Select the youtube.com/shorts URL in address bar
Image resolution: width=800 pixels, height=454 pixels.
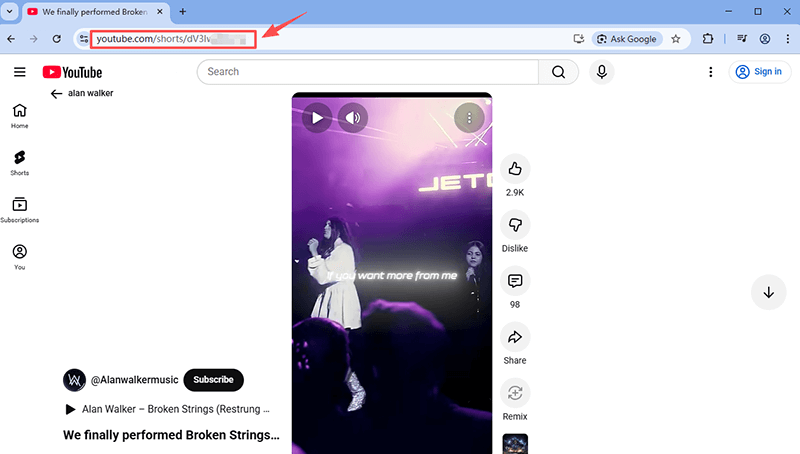173,39
